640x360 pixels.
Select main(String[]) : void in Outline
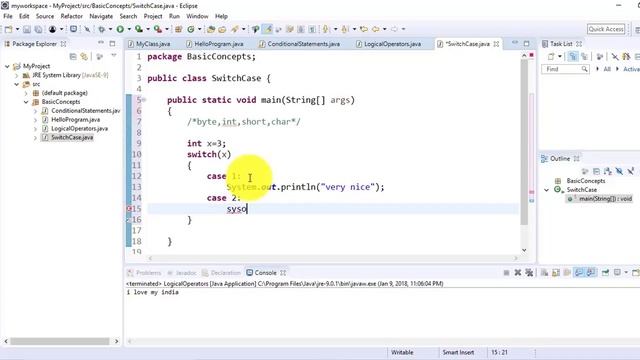point(605,199)
